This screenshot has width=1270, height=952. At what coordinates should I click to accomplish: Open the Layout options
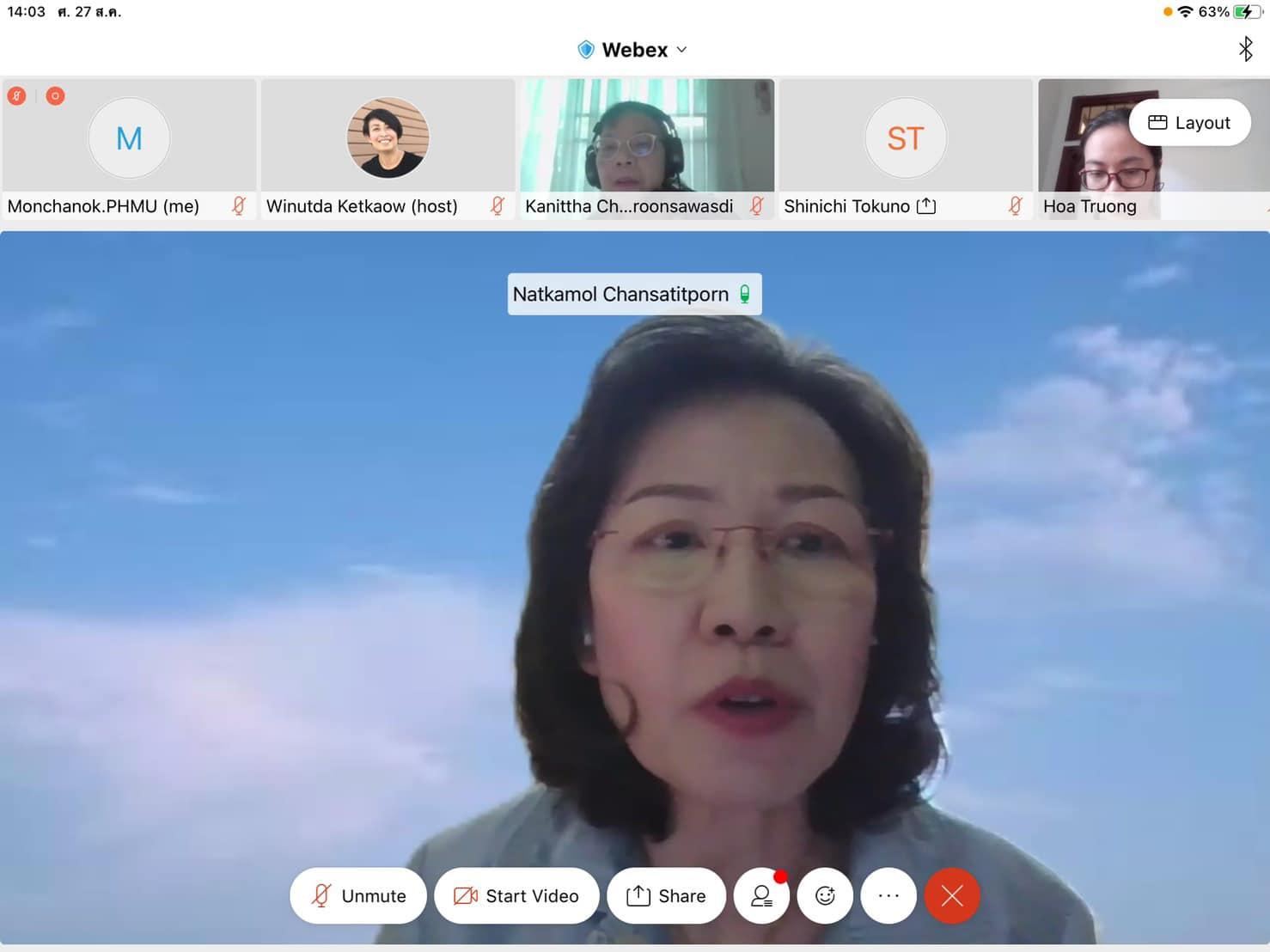[x=1189, y=123]
